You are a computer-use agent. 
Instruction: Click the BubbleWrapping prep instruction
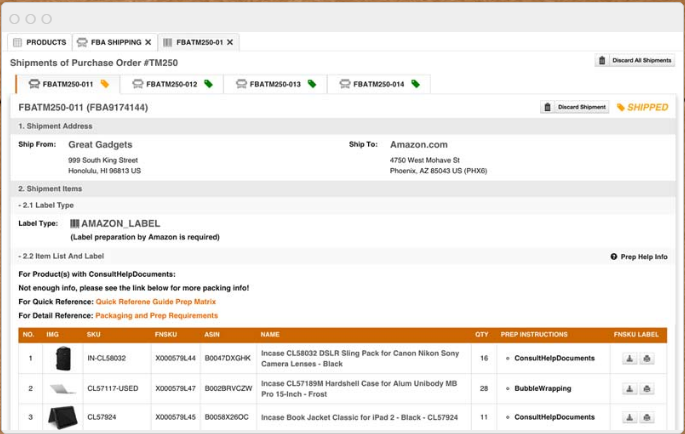[x=543, y=389]
